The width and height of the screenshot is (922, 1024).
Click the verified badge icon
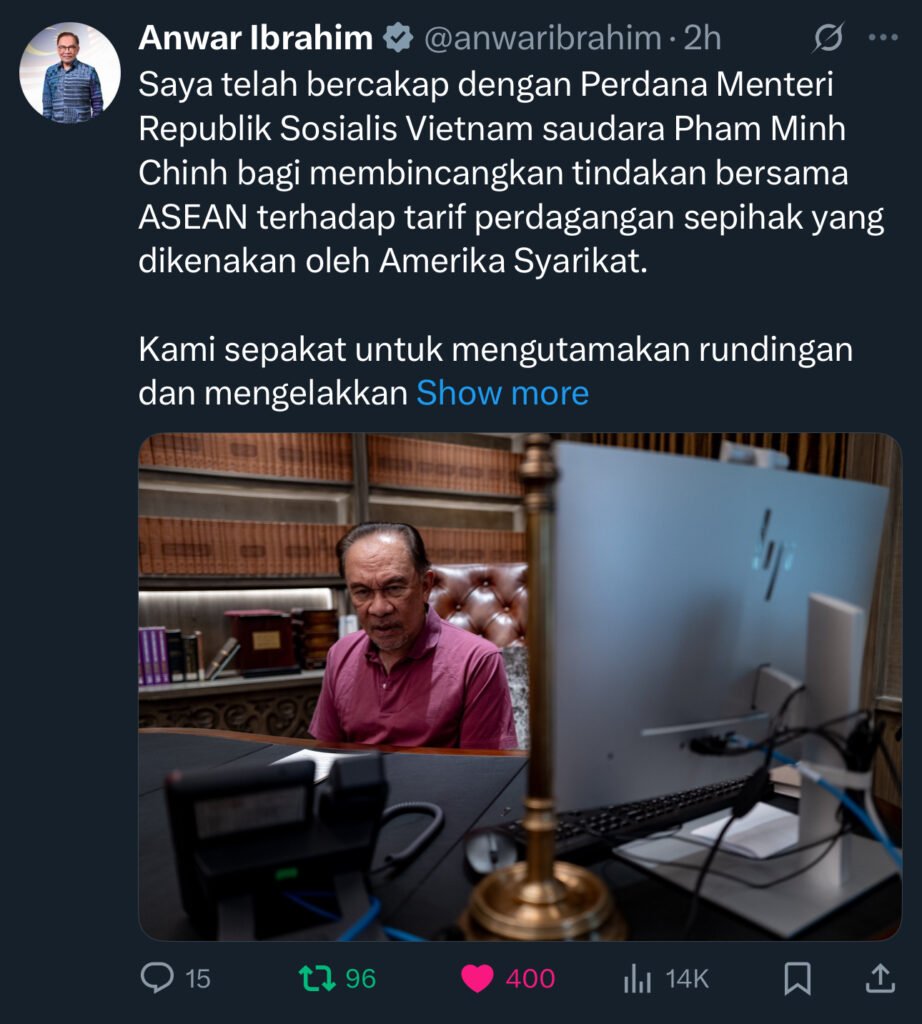(398, 38)
